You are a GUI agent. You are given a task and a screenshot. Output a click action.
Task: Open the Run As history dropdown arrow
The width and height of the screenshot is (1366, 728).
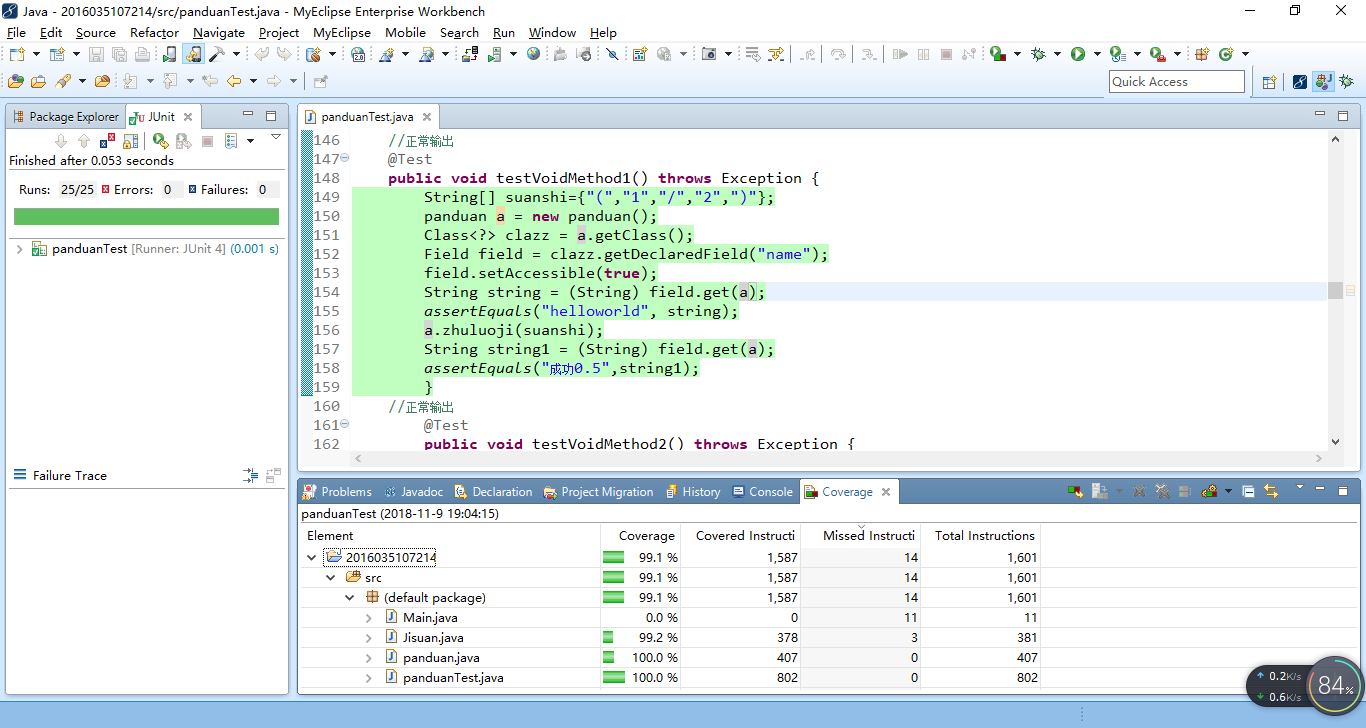[1137, 54]
